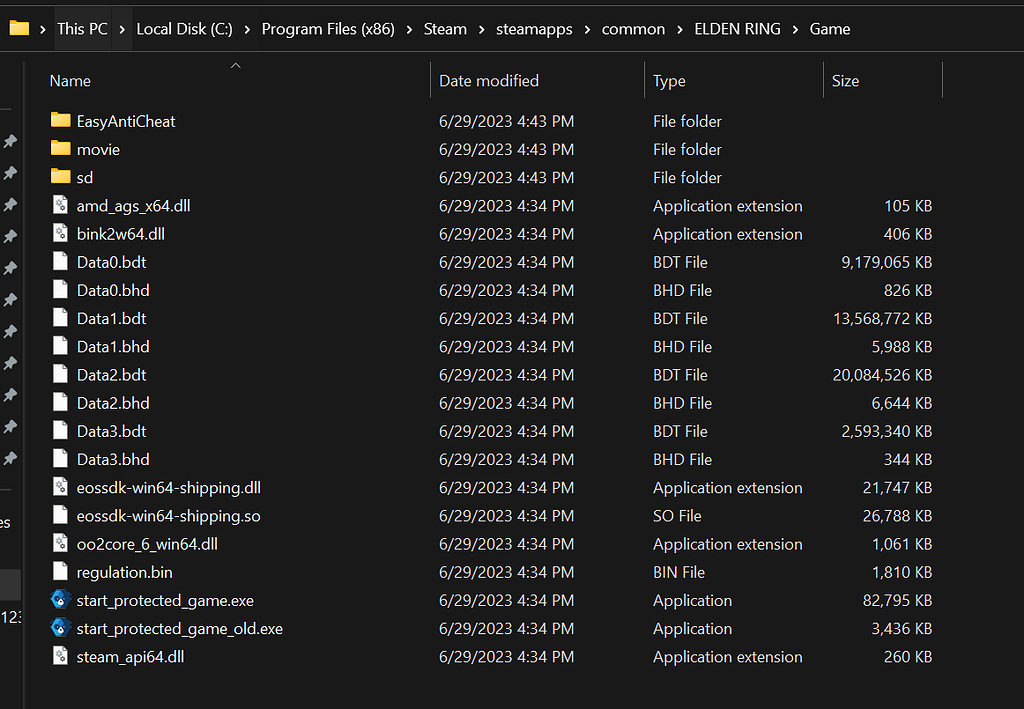Select the Data2.bdt file row

491,375
